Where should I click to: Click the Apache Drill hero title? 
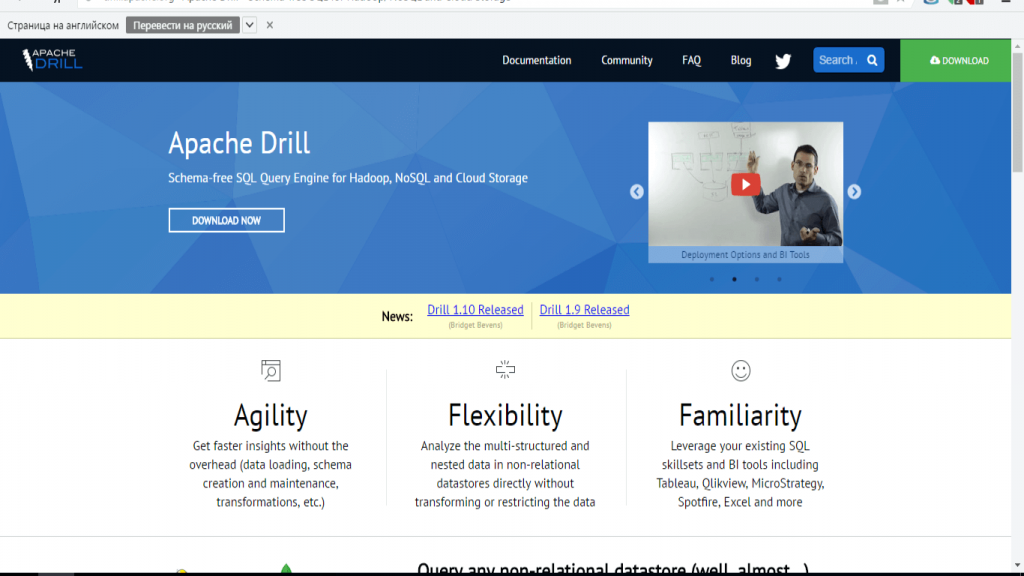(x=239, y=143)
